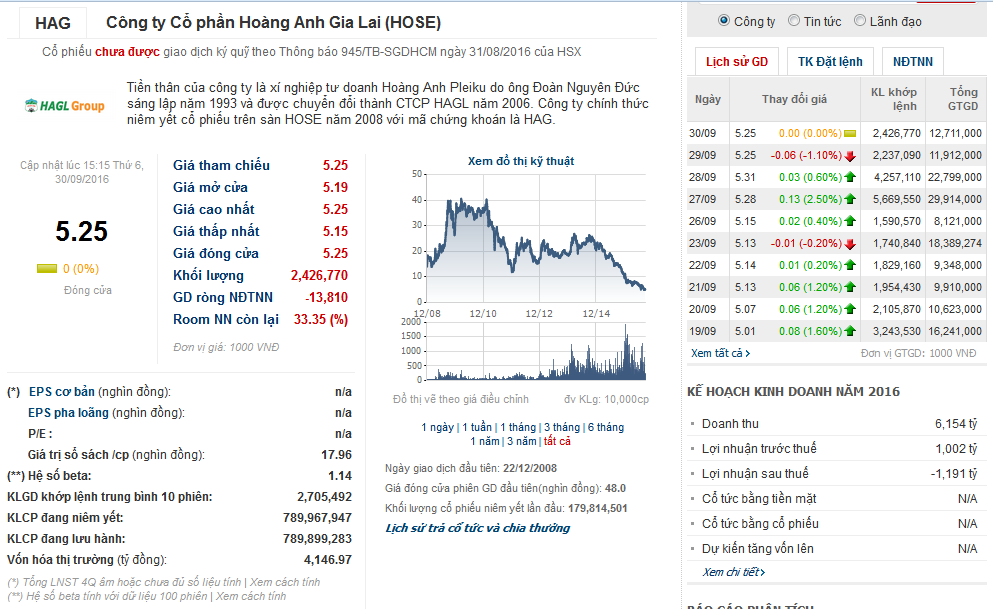Image resolution: width=993 pixels, height=609 pixels.
Task: Click the Hệ số beta value 1.14
Action: [339, 476]
